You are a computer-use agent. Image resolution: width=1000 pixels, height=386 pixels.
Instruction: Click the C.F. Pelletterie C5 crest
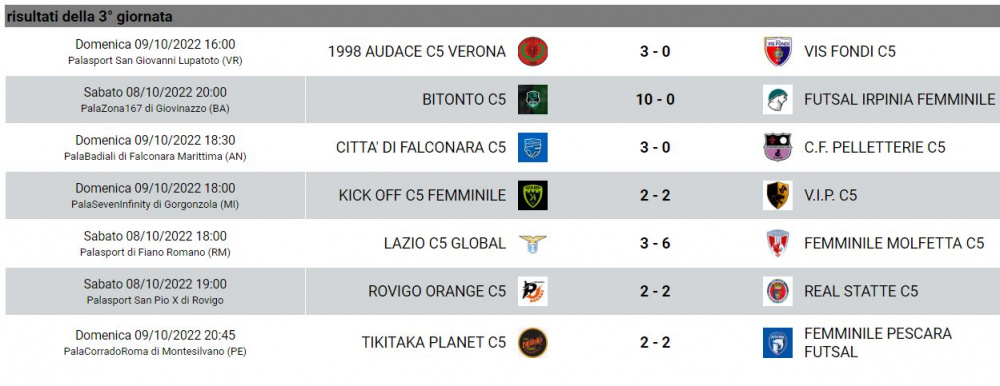pyautogui.click(x=778, y=147)
